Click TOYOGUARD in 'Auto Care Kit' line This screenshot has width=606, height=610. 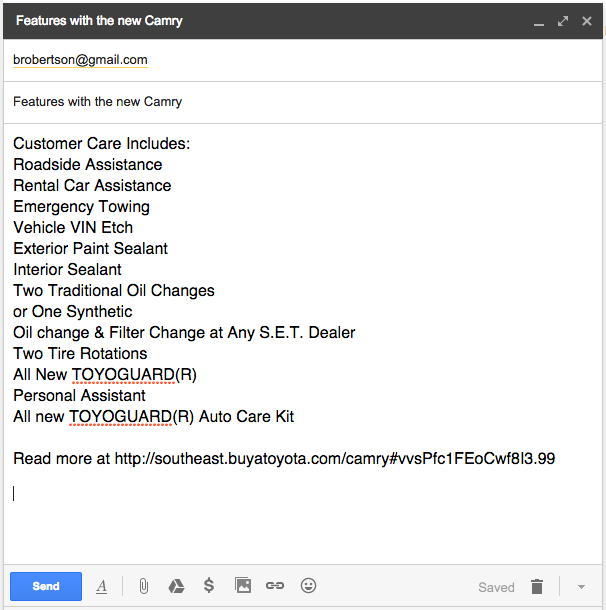[121, 417]
